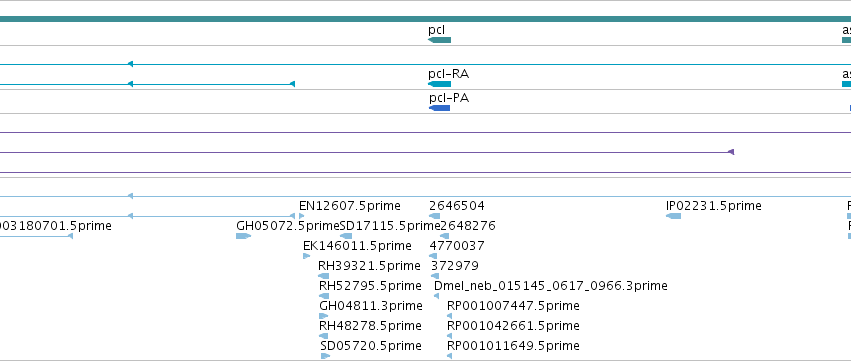Select the GH04811.3prime feature glyph
This screenshot has width=851, height=361.
tap(323, 316)
